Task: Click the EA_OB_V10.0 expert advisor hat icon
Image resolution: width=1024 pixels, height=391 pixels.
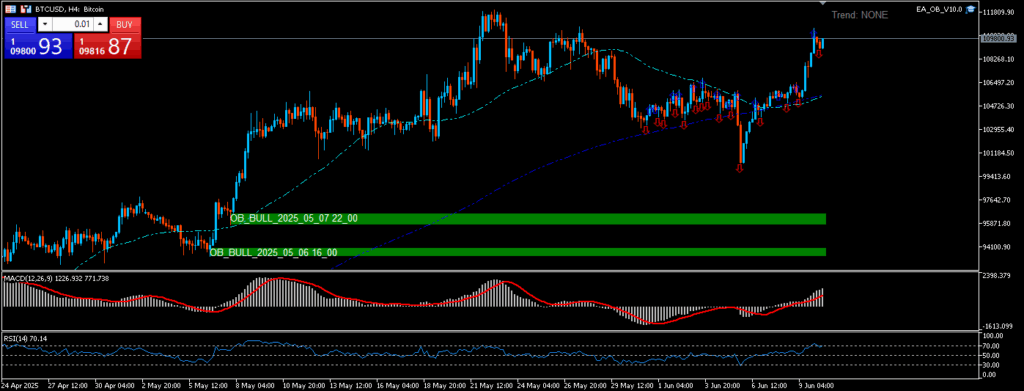Action: (x=970, y=10)
